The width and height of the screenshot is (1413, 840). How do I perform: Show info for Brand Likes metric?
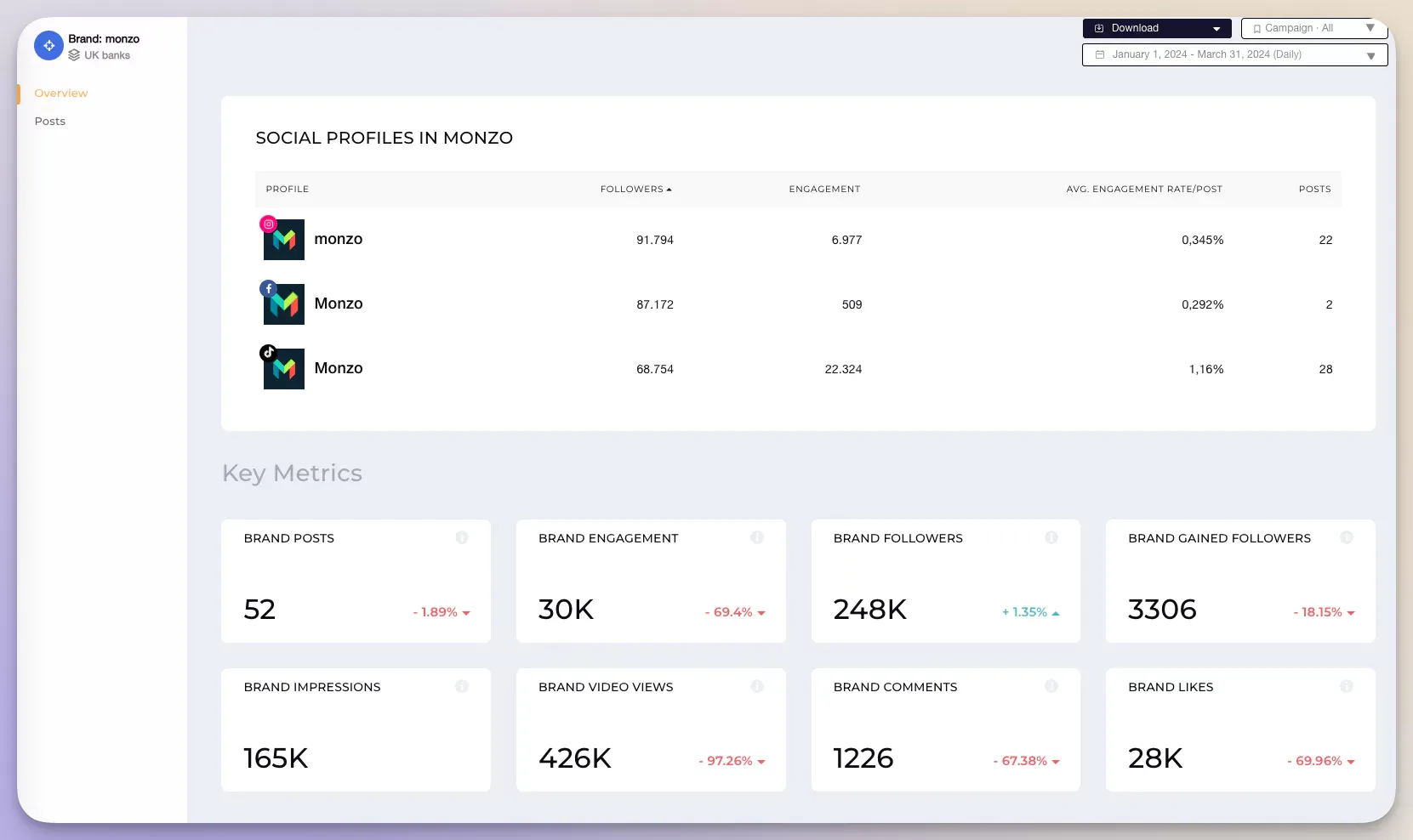point(1347,686)
